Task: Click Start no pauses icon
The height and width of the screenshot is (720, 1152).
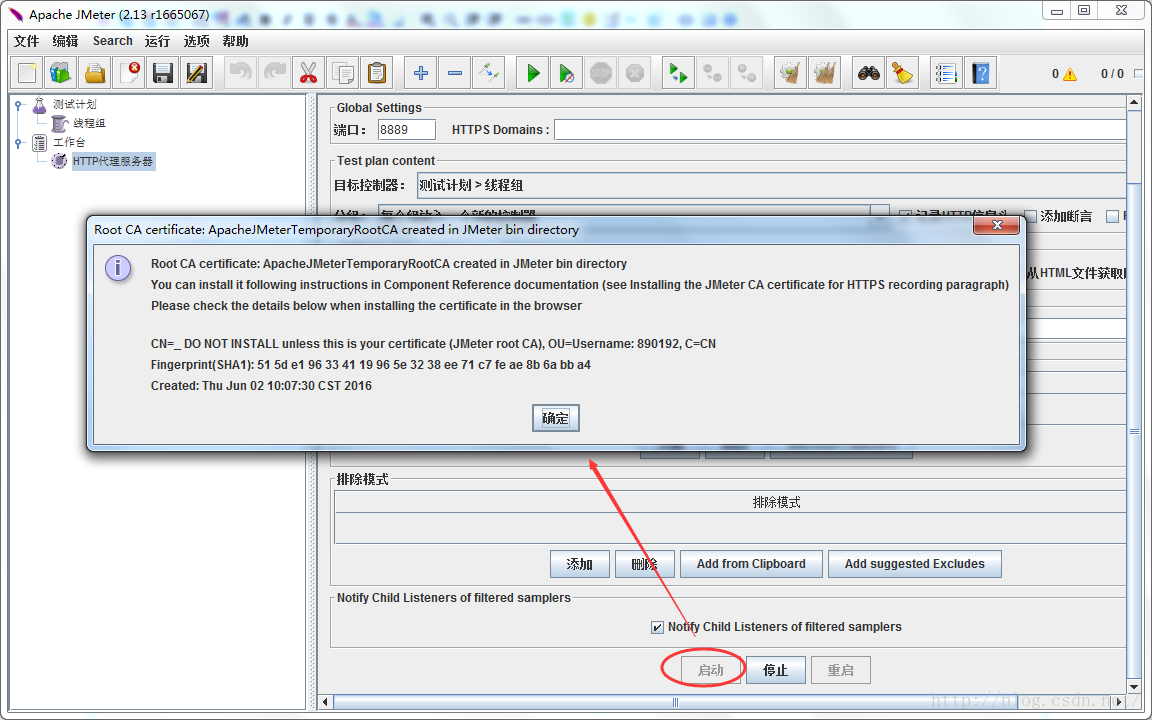Action: pyautogui.click(x=566, y=73)
